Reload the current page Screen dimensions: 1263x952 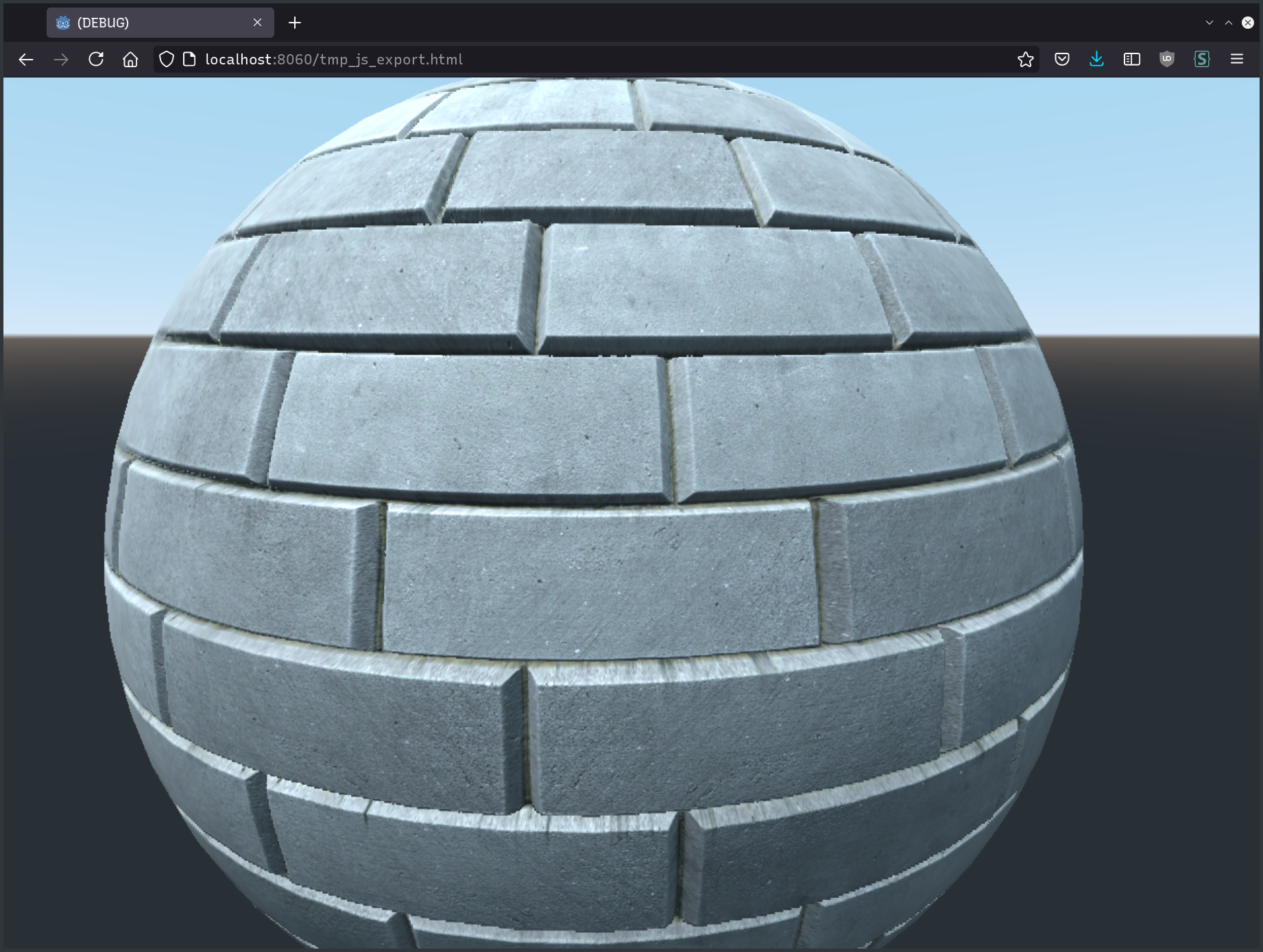96,60
